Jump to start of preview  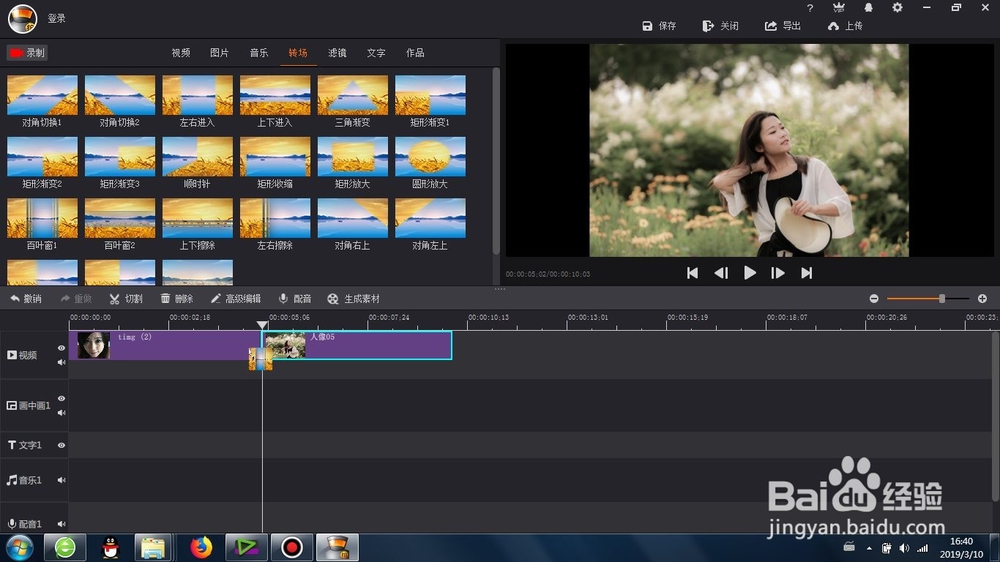click(692, 273)
